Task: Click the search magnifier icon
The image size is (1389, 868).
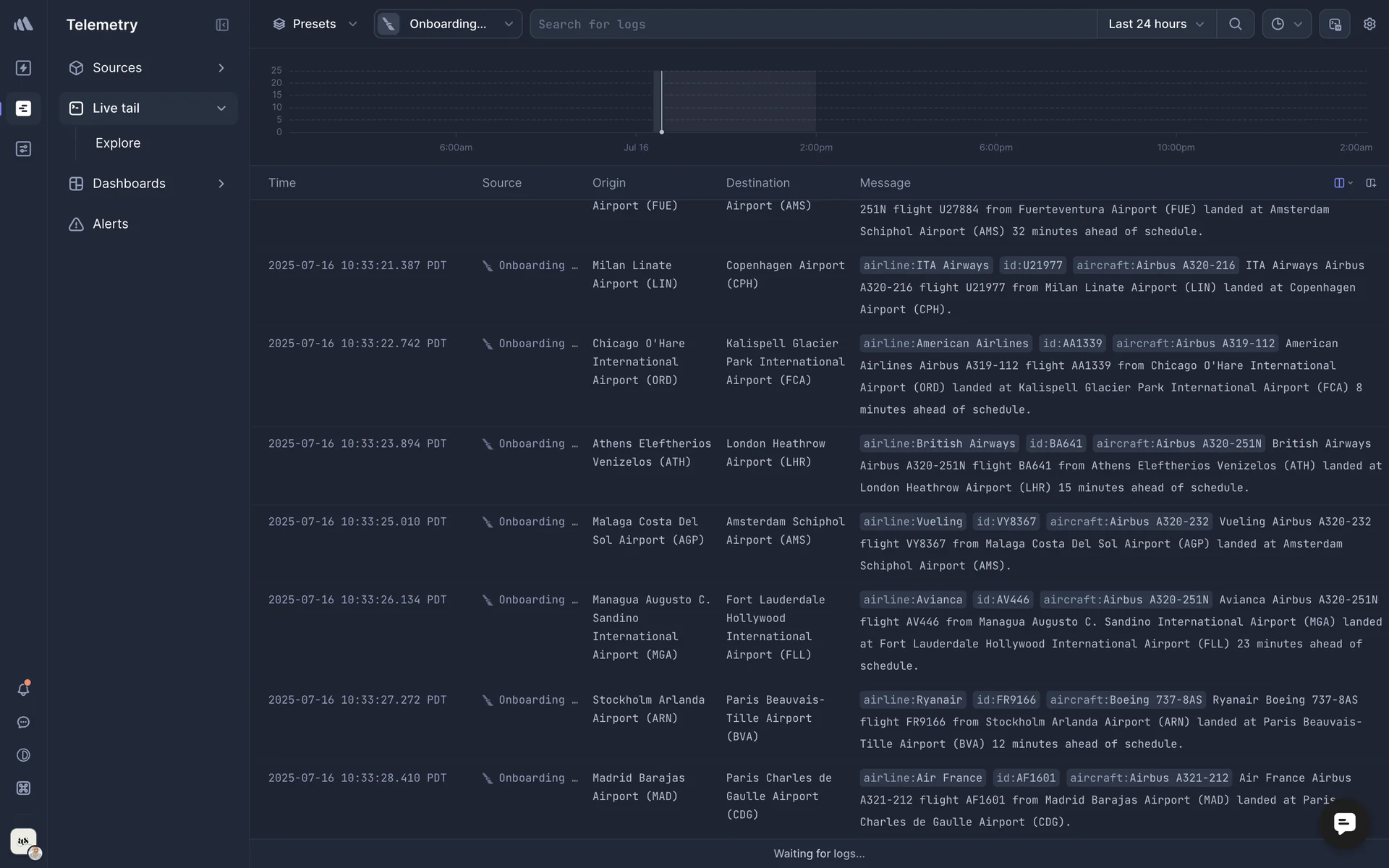Action: point(1235,24)
